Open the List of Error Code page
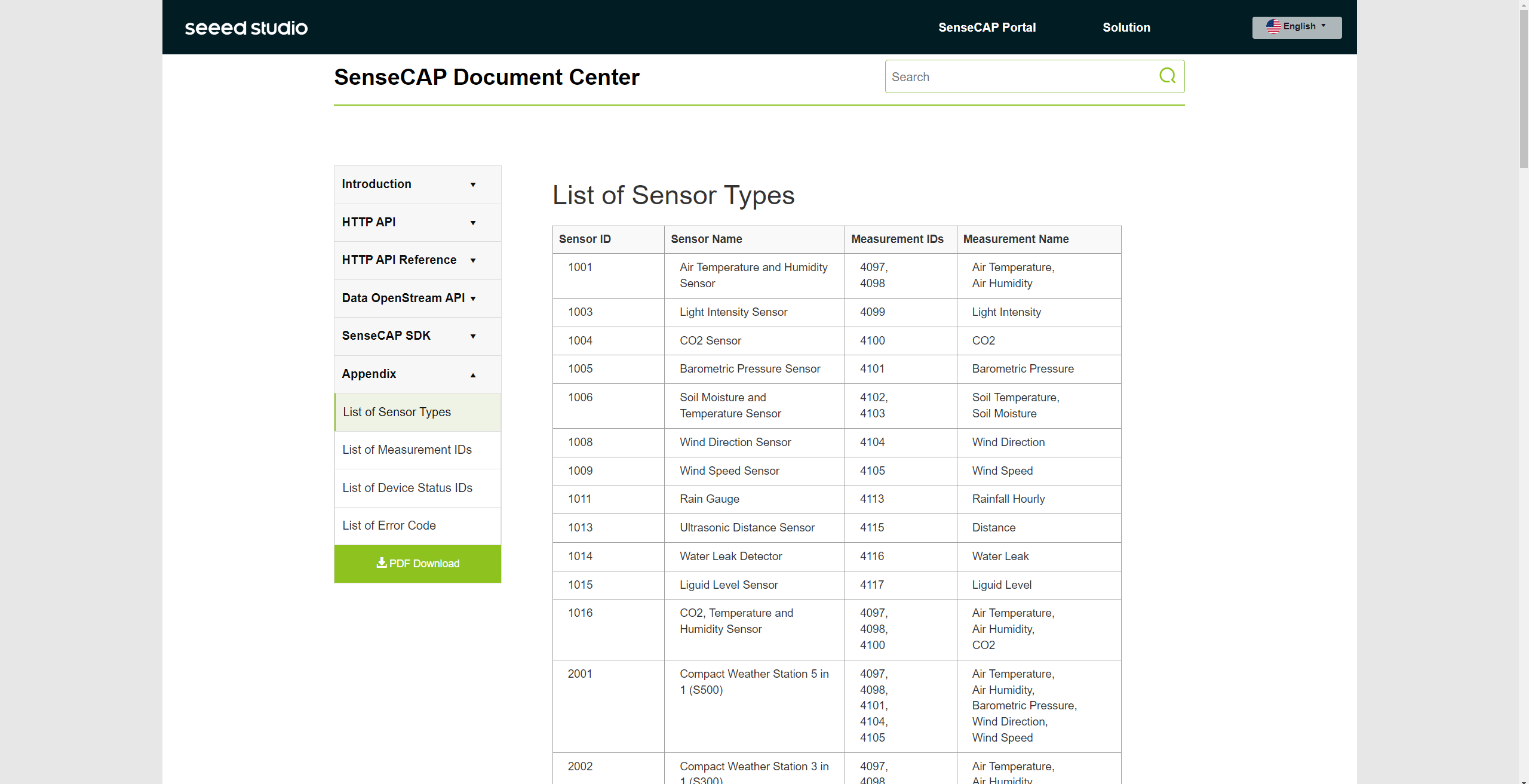Viewport: 1529px width, 784px height. click(389, 525)
